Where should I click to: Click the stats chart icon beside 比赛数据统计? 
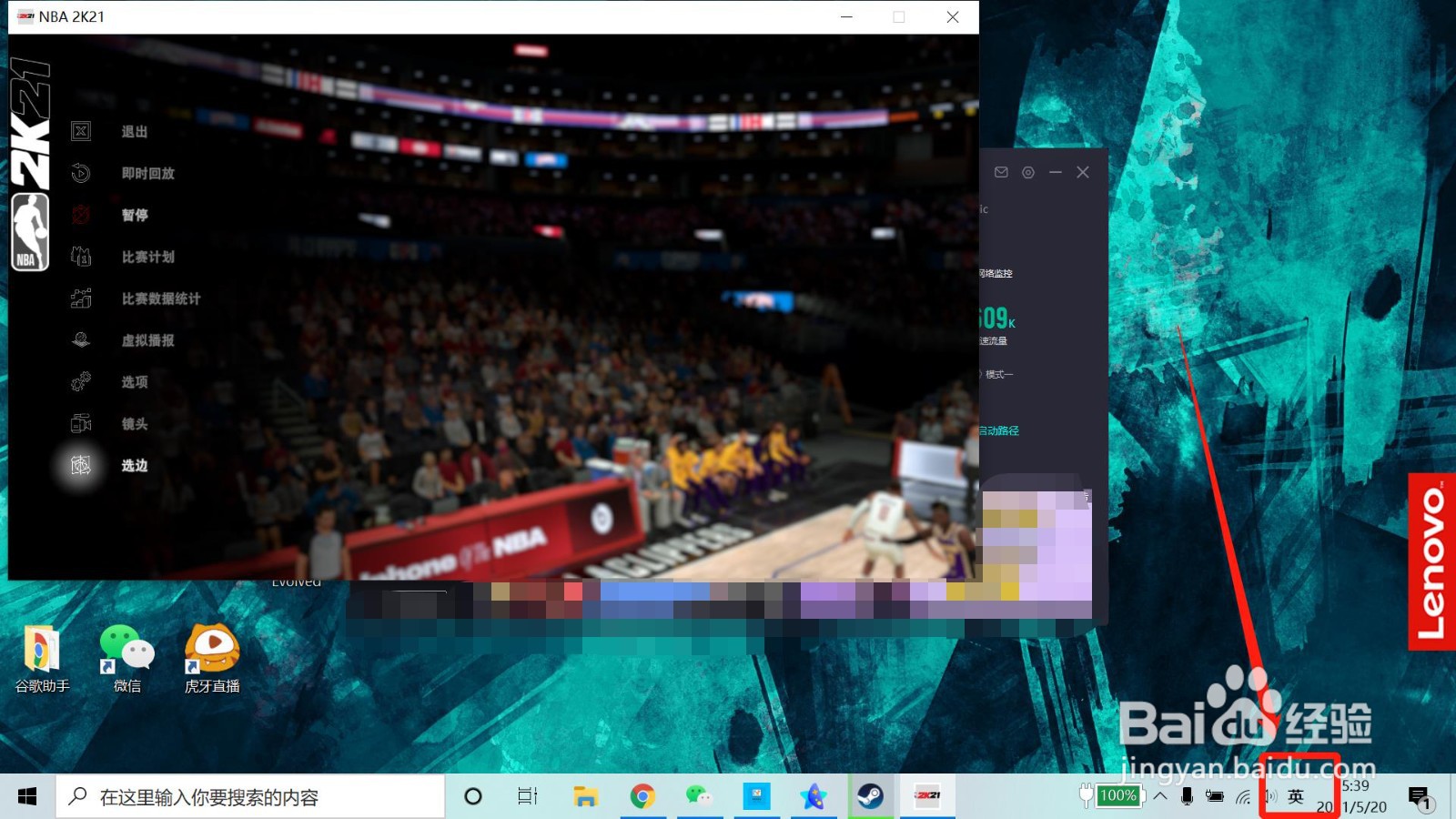81,298
